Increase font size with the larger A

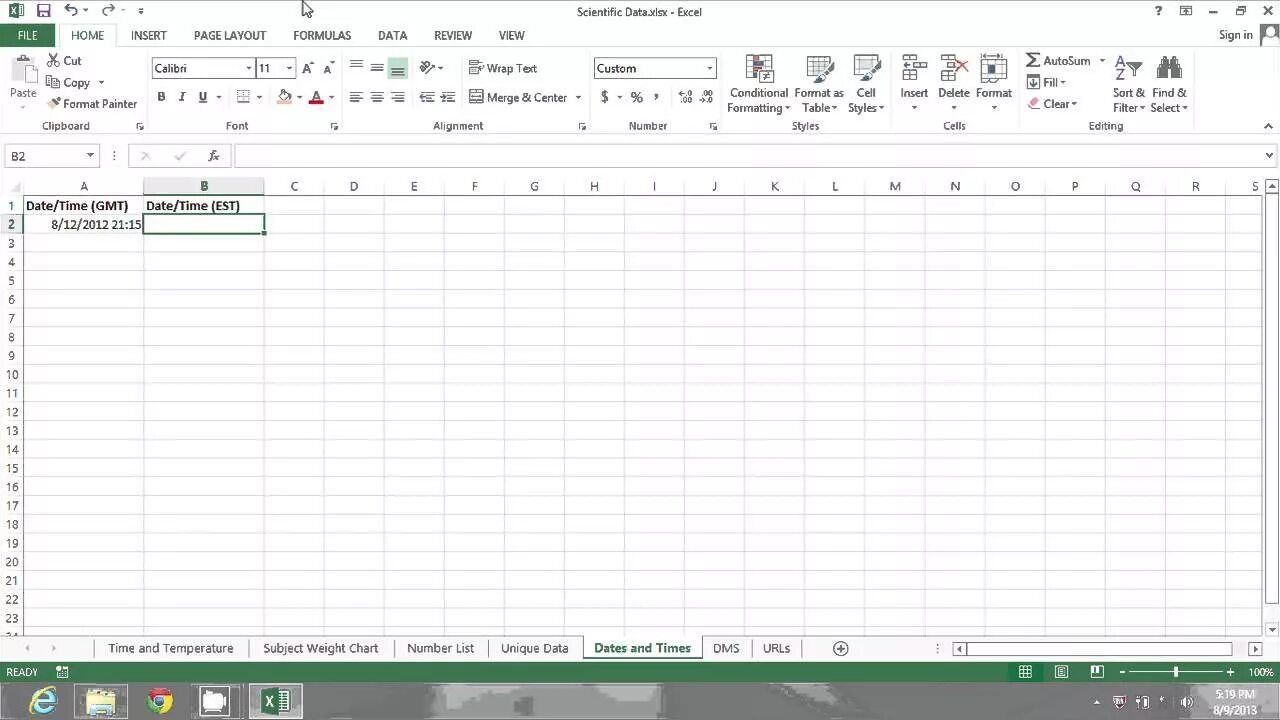pyautogui.click(x=308, y=68)
